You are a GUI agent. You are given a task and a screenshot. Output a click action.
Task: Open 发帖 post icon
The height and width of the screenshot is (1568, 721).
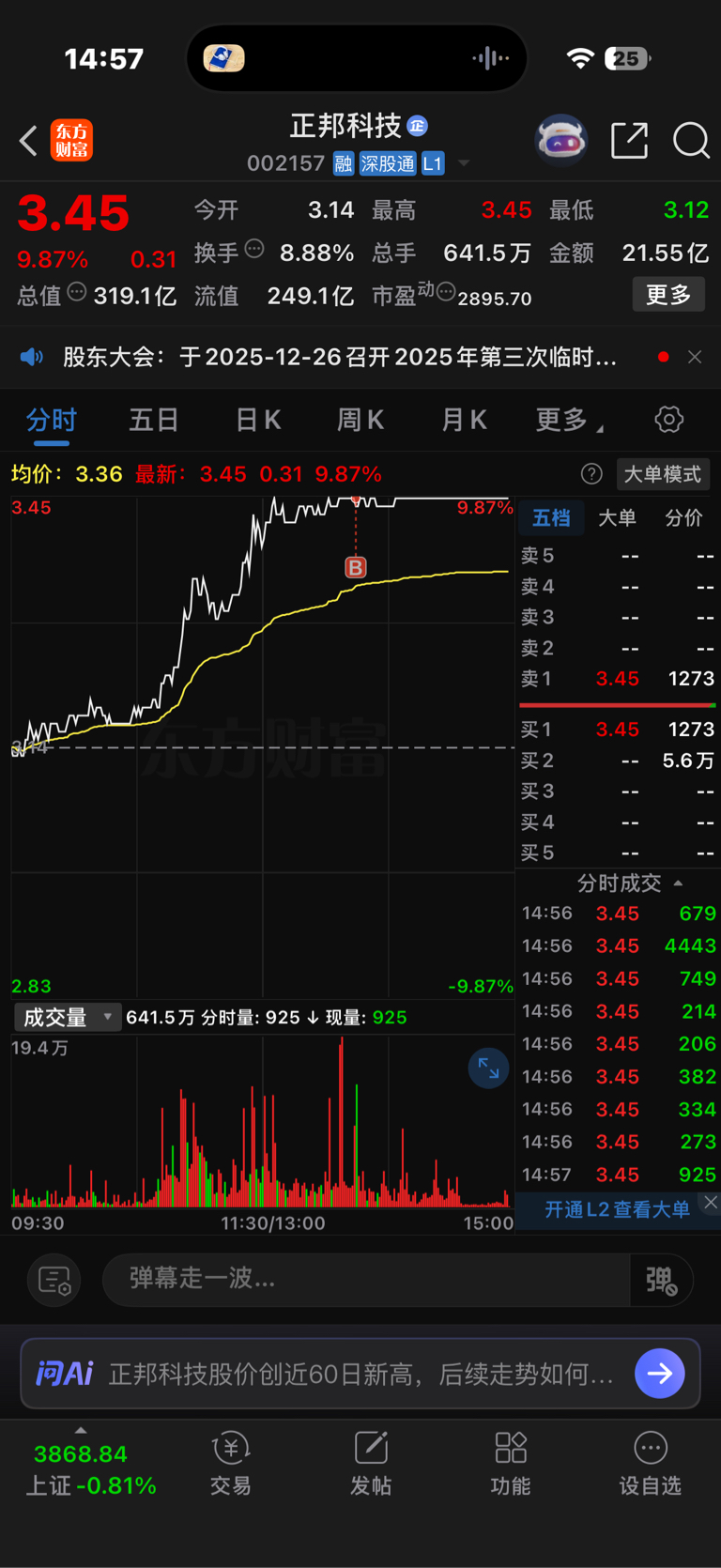371,1463
